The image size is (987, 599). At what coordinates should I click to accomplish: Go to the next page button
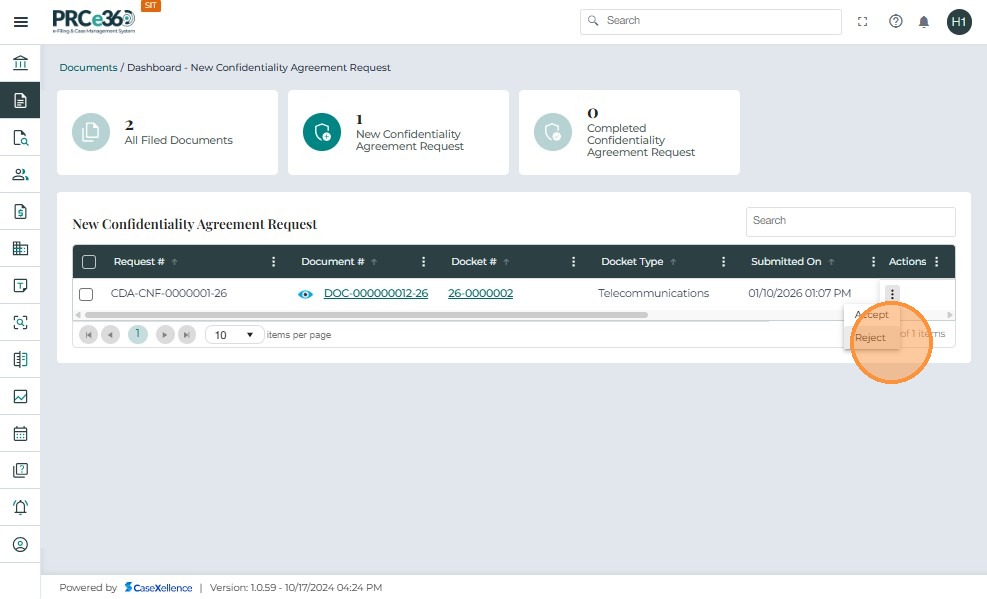click(x=165, y=335)
